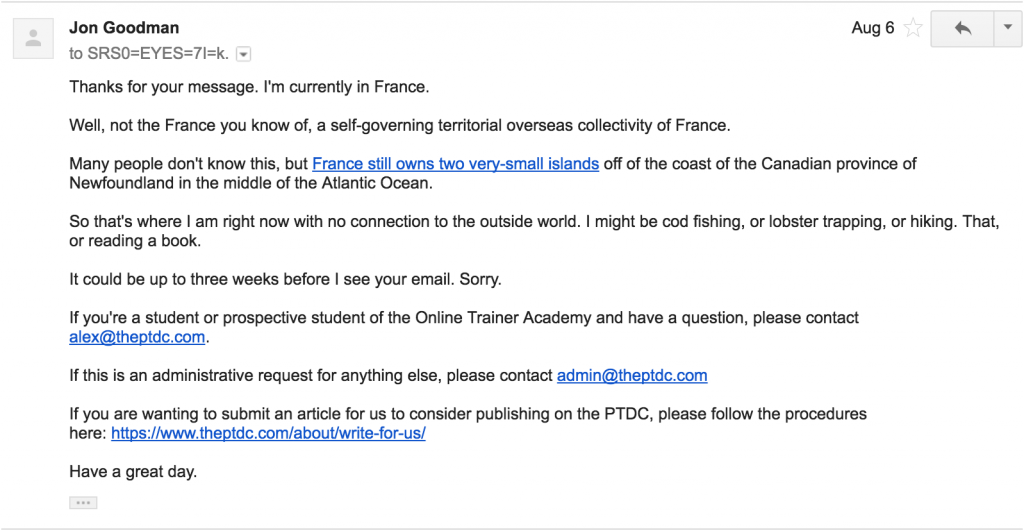The image size is (1024, 531).
Task: Click the 'Thanks for your message' sentence
Action: coord(249,87)
